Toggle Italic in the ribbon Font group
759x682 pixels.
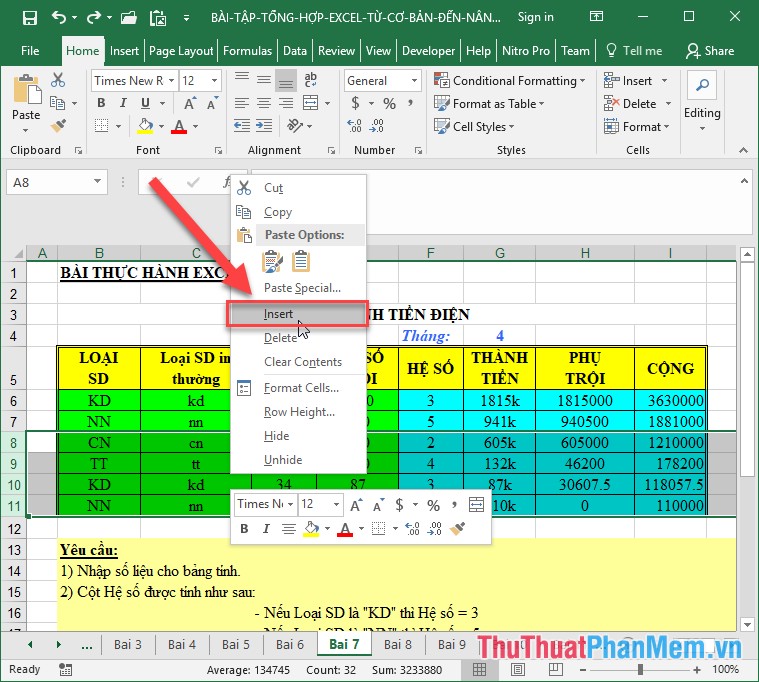123,103
